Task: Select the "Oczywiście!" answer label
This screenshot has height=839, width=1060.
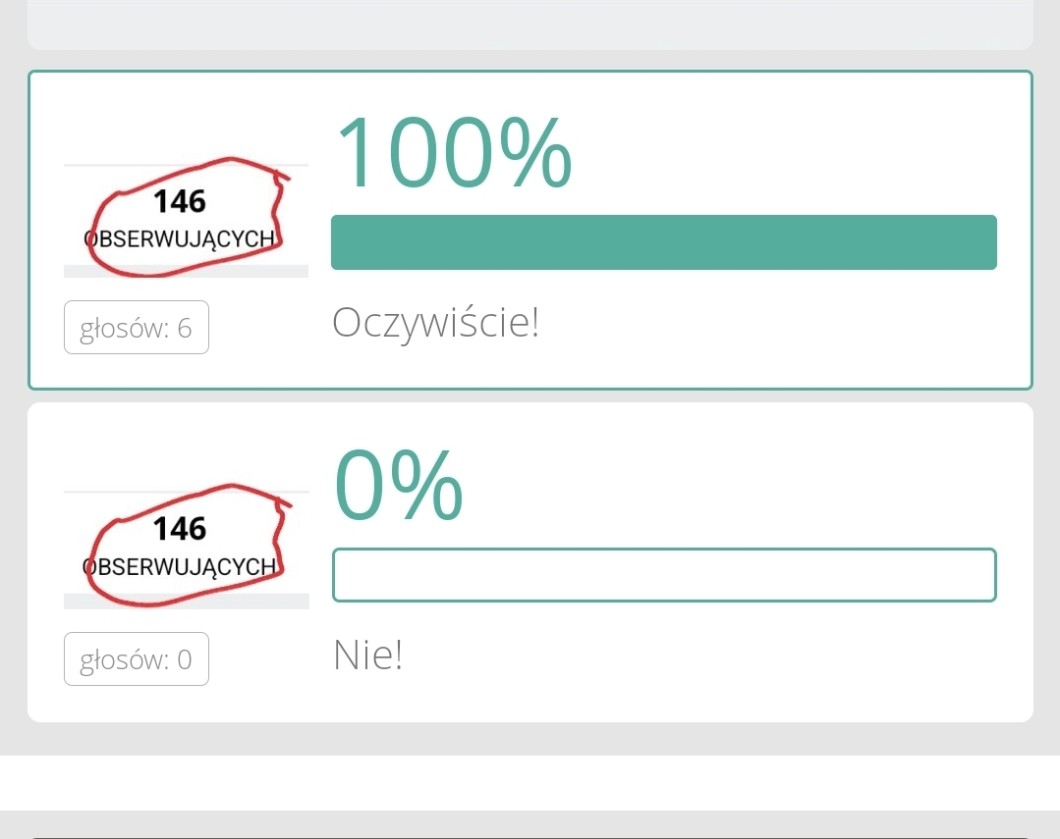Action: click(x=435, y=323)
